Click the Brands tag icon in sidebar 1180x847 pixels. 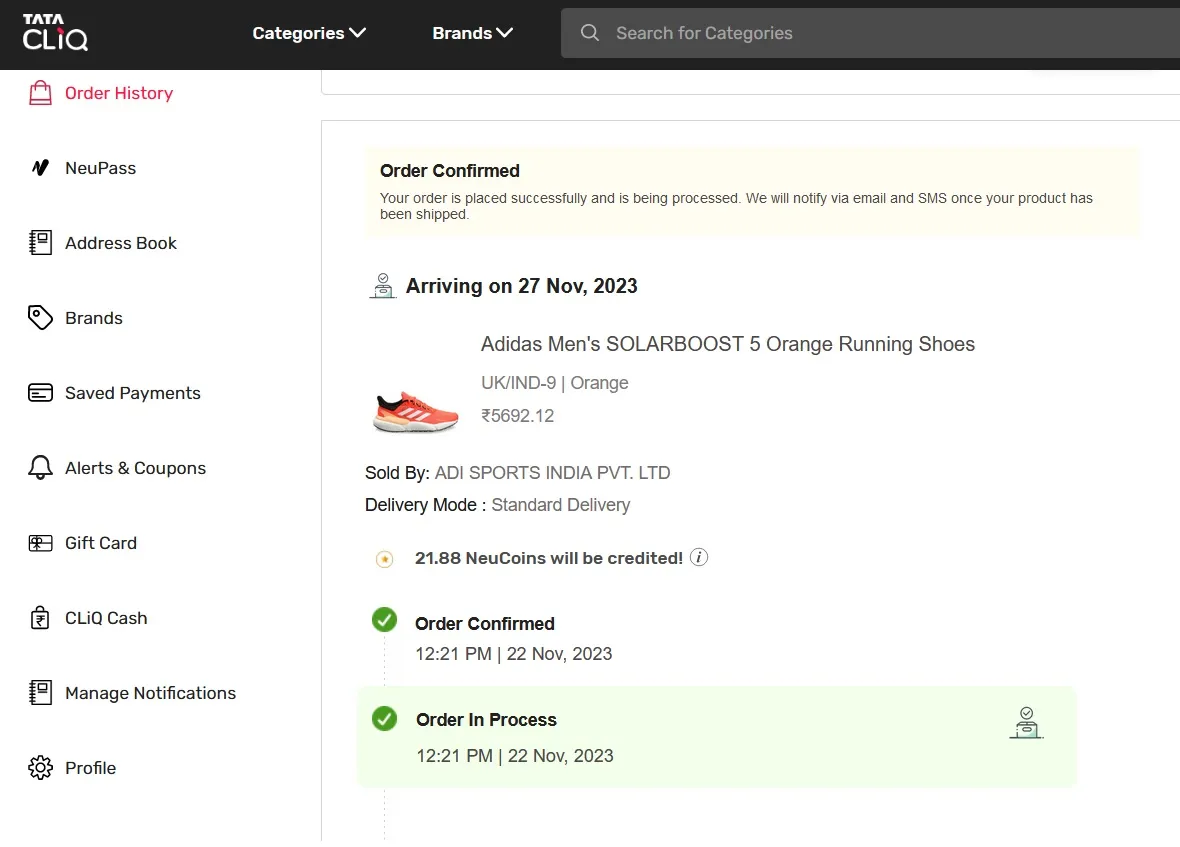[41, 317]
